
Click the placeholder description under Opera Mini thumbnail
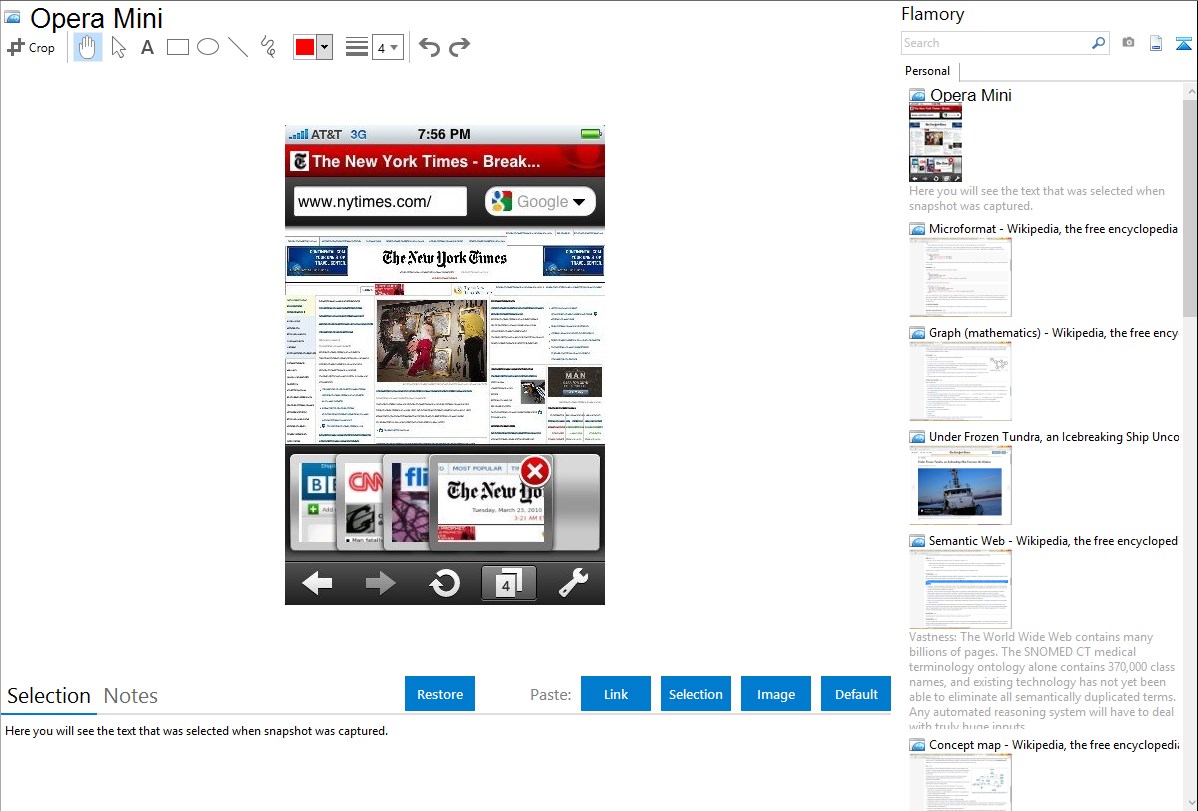point(1037,198)
